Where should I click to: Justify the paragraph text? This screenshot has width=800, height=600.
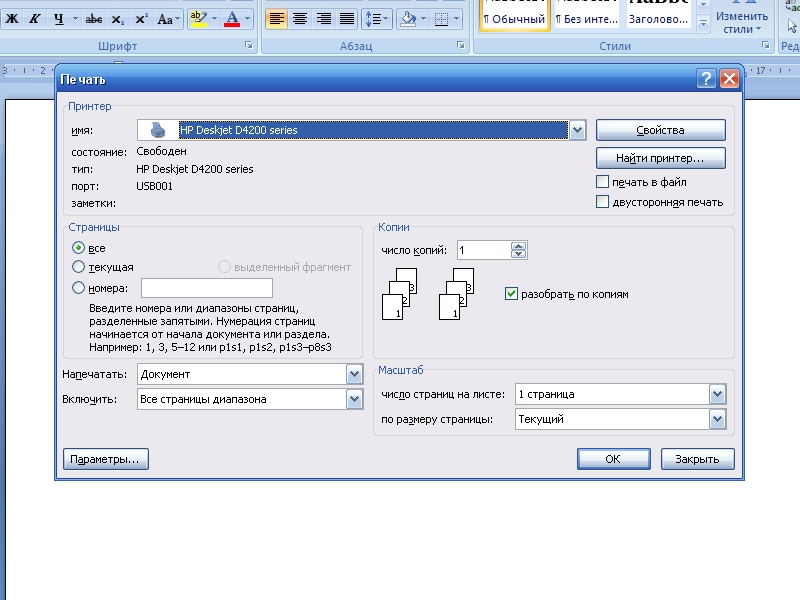346,19
